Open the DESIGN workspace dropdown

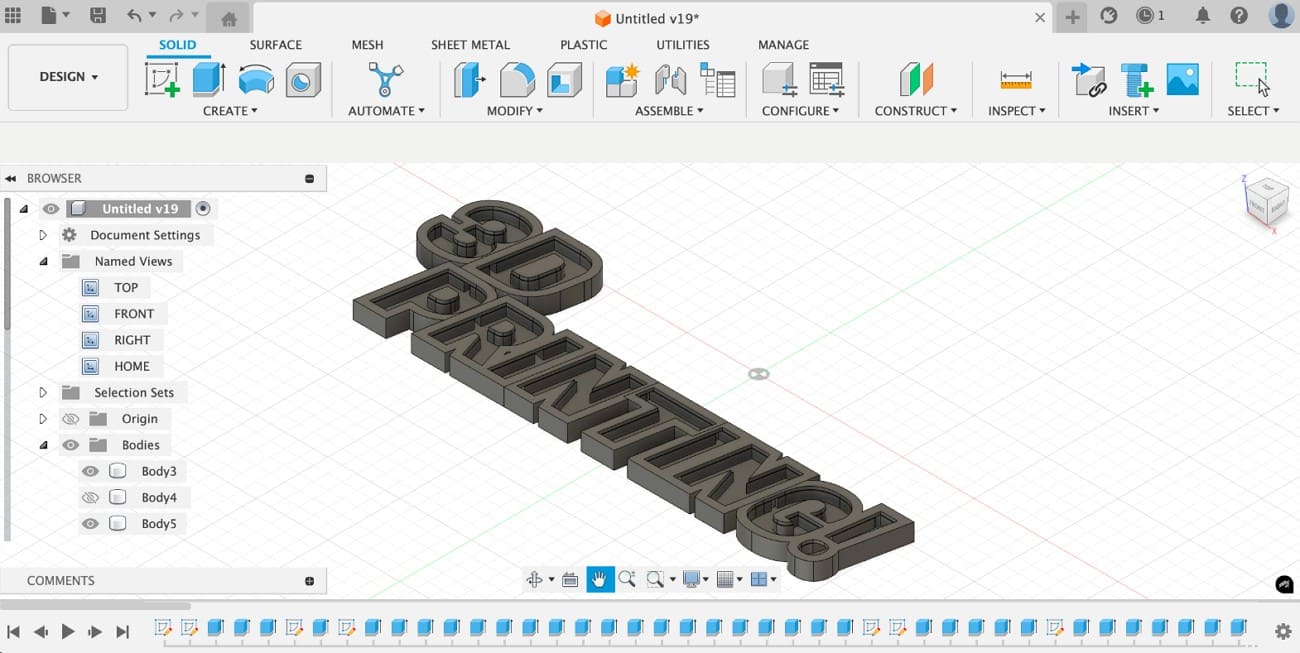[66, 76]
